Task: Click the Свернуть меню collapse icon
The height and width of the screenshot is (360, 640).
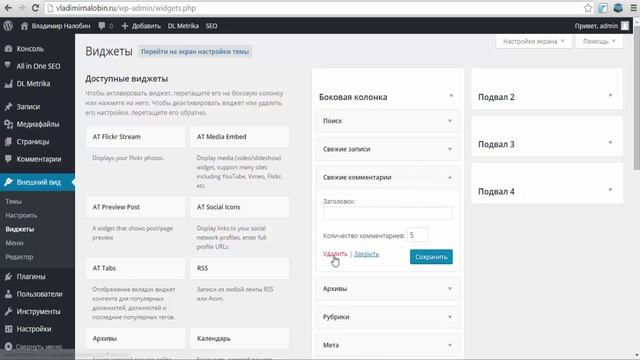Action: click(x=8, y=347)
